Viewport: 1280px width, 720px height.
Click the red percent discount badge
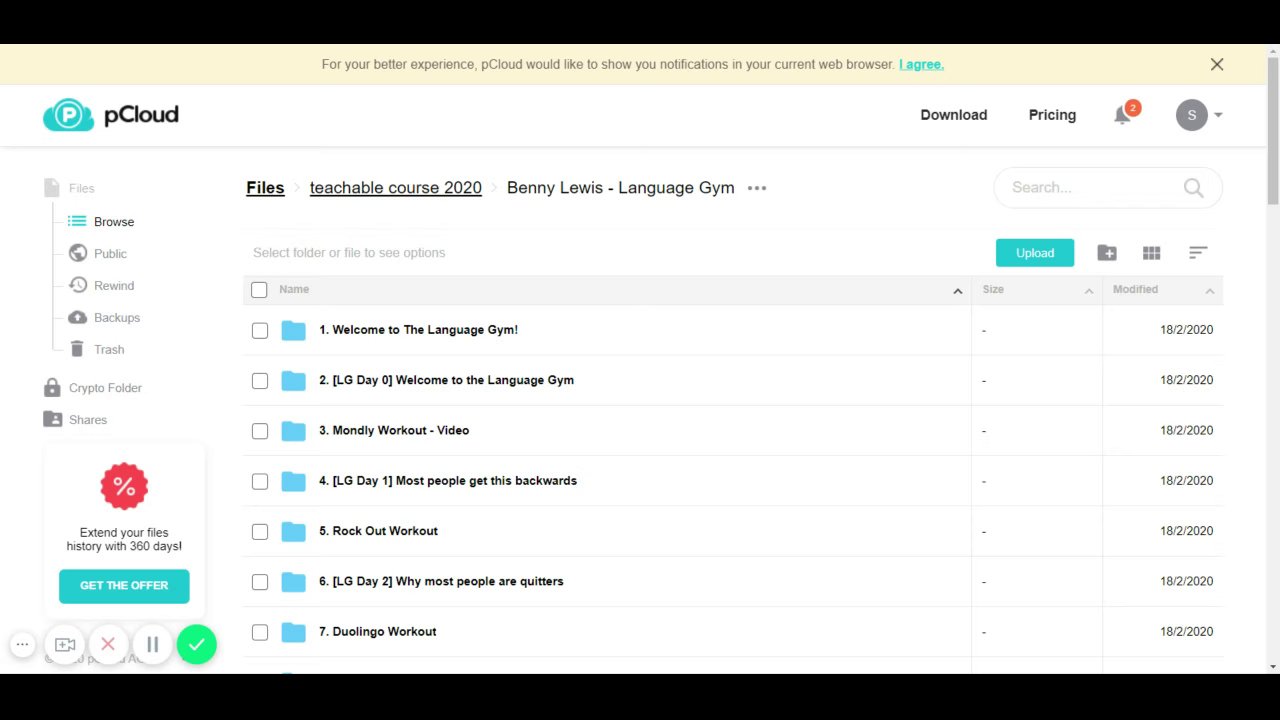click(124, 487)
